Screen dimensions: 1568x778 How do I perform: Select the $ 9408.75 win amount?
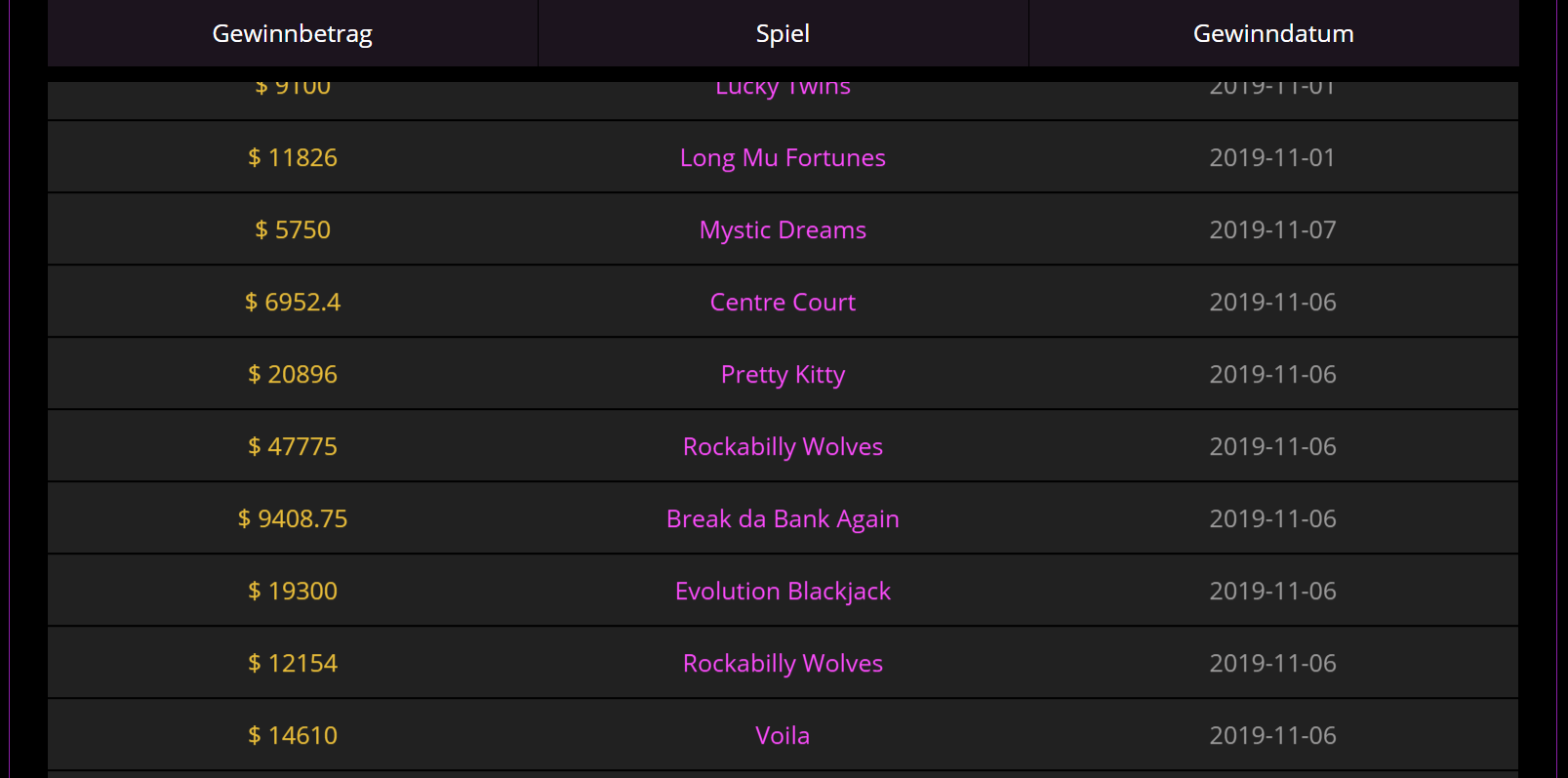coord(293,519)
